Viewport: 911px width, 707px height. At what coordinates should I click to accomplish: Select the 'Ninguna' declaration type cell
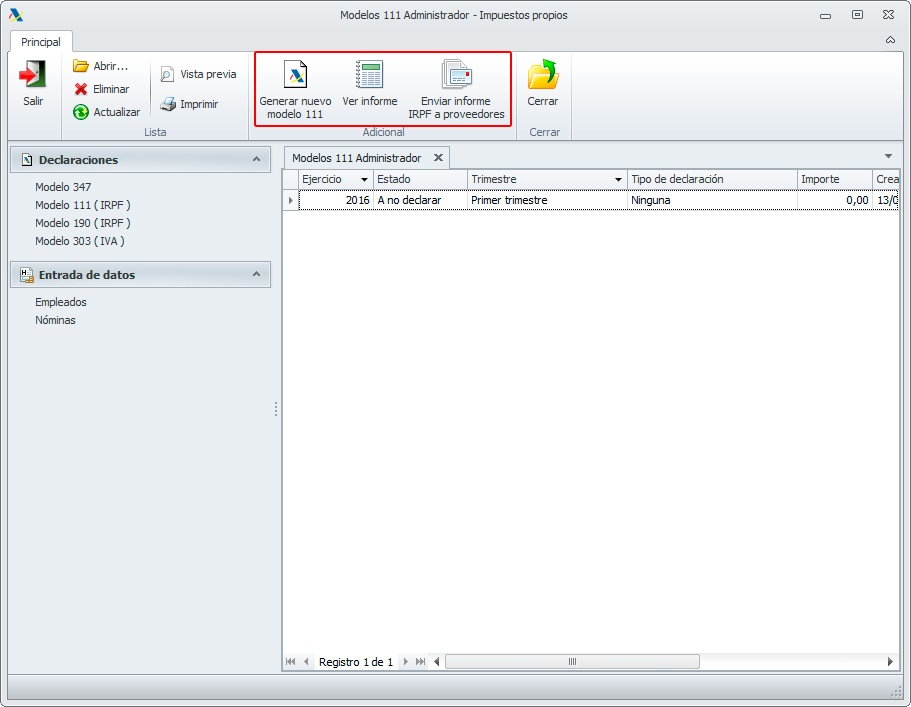712,200
